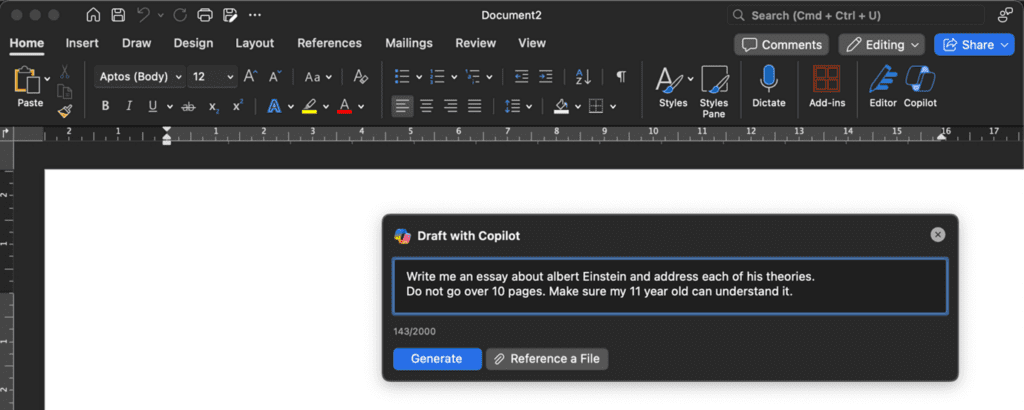Screen dimensions: 1024x410
Task: Open the Editing mode dropdown
Action: tap(882, 44)
